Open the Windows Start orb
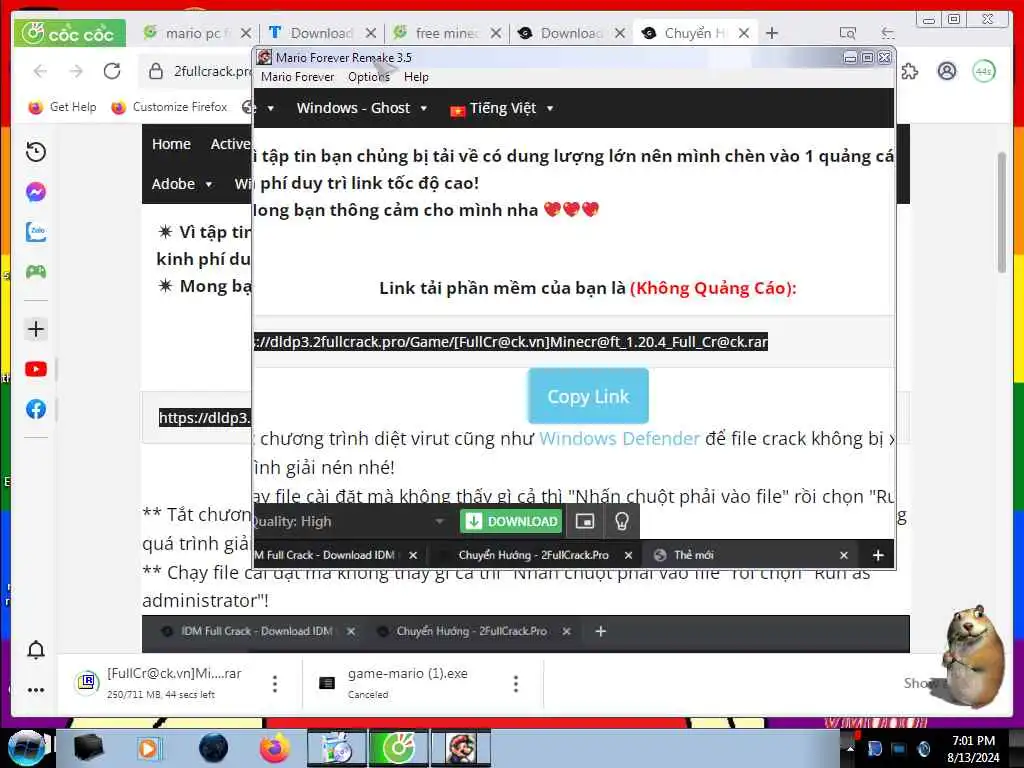1024x768 pixels. 27,748
